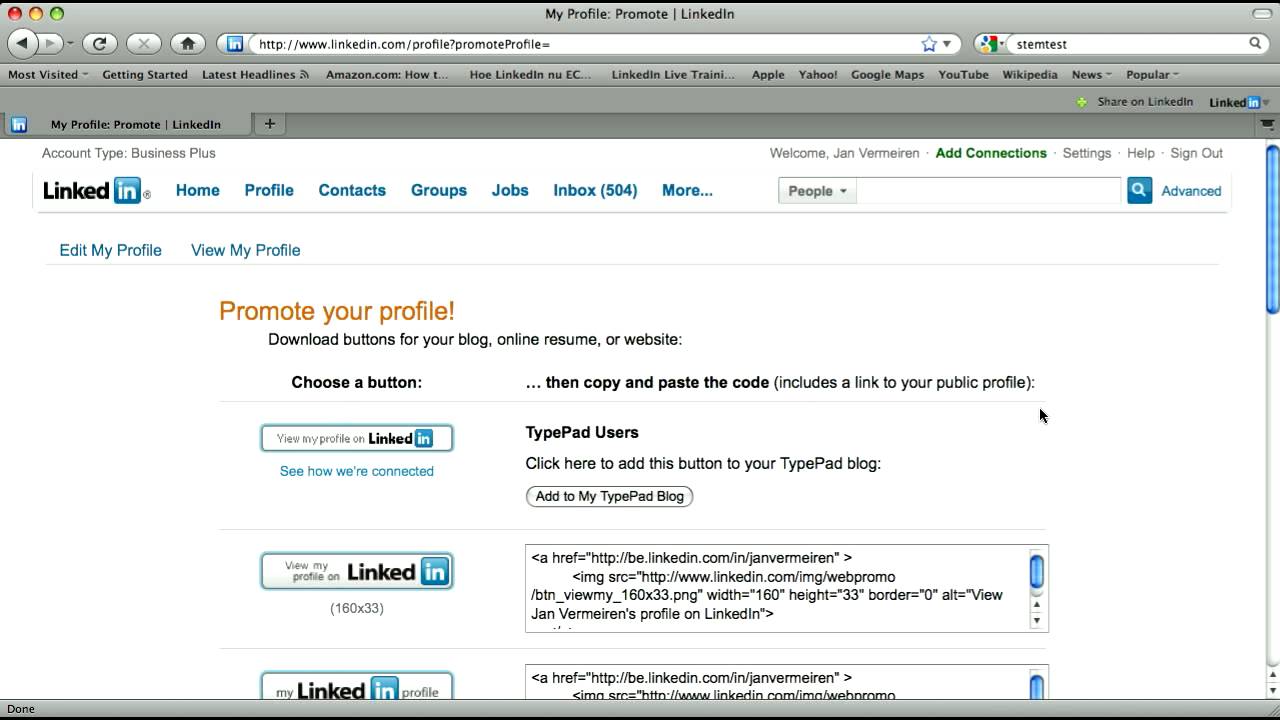Click Add Connections link
This screenshot has width=1280, height=720.
click(x=991, y=153)
